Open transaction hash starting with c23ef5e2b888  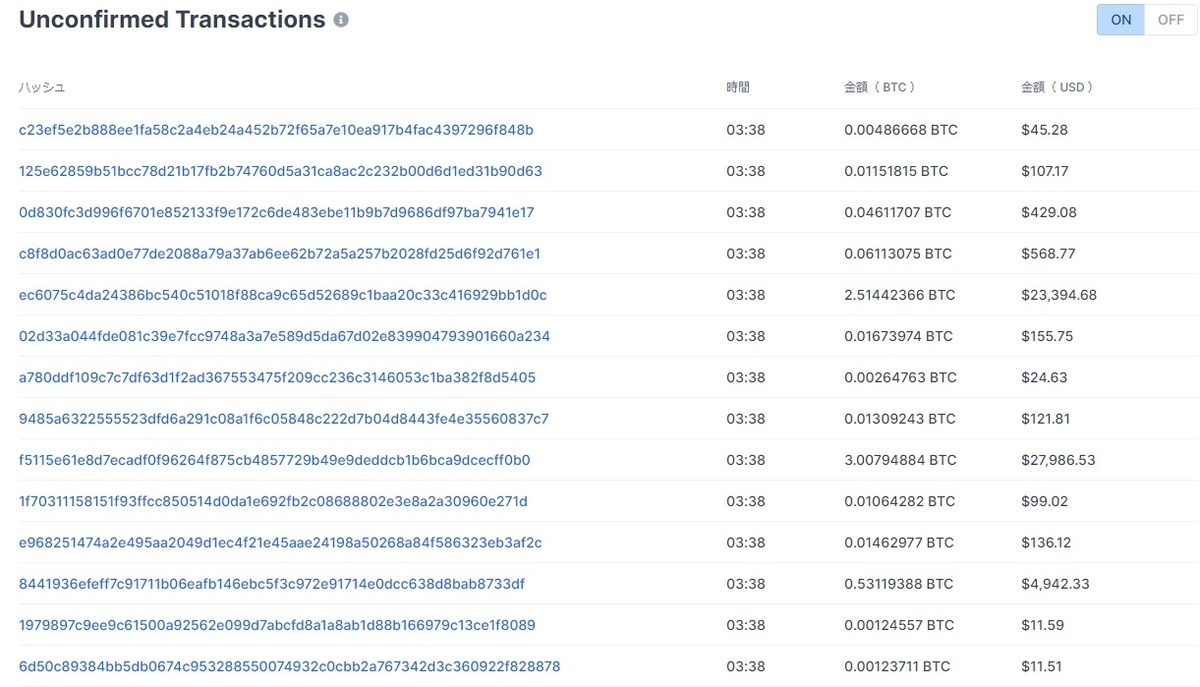click(x=276, y=130)
